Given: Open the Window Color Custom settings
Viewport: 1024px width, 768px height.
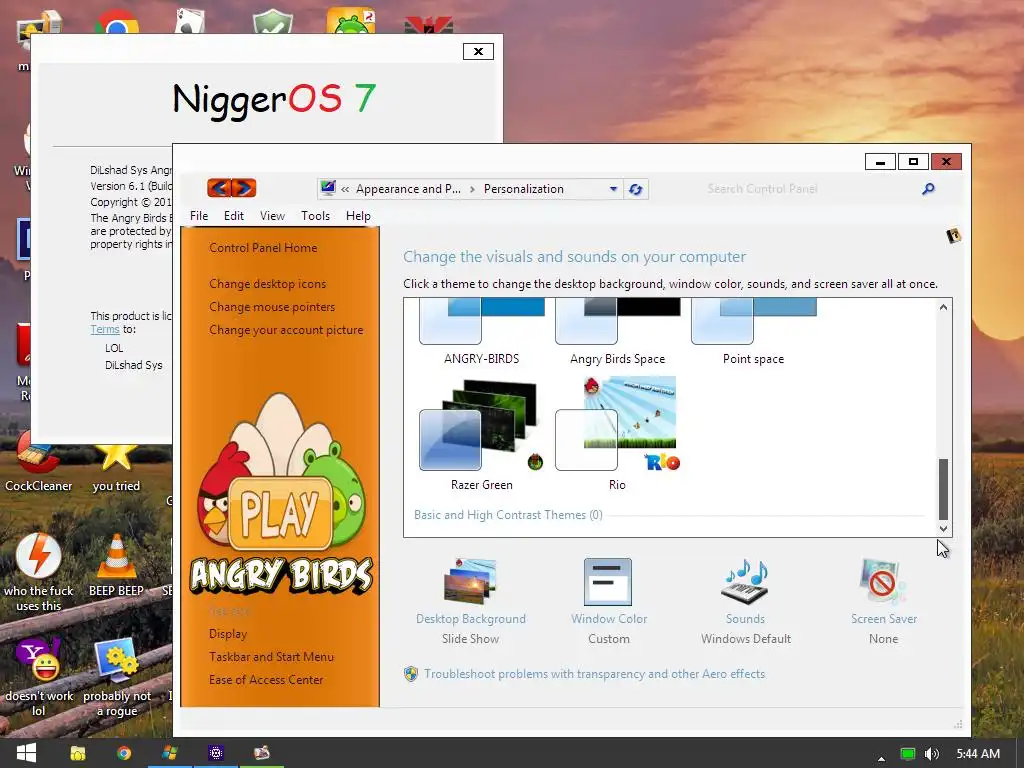Looking at the screenshot, I should point(609,601).
